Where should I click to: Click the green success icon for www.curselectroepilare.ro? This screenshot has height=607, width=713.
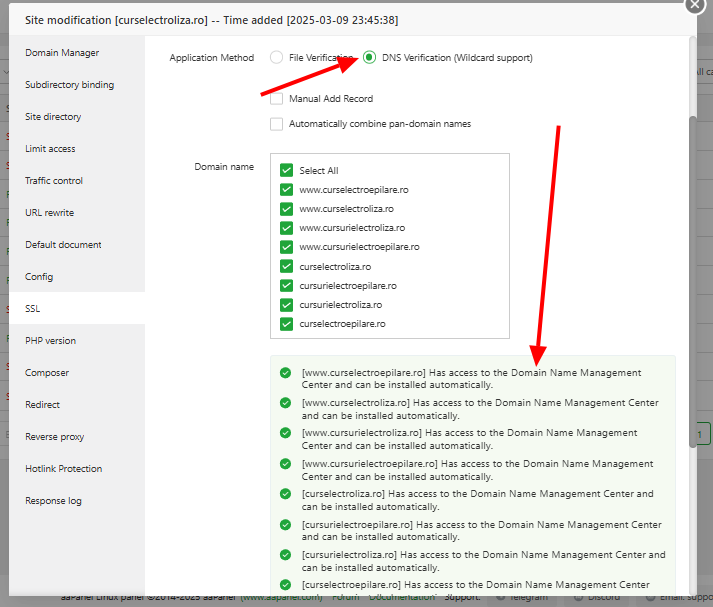[286, 373]
